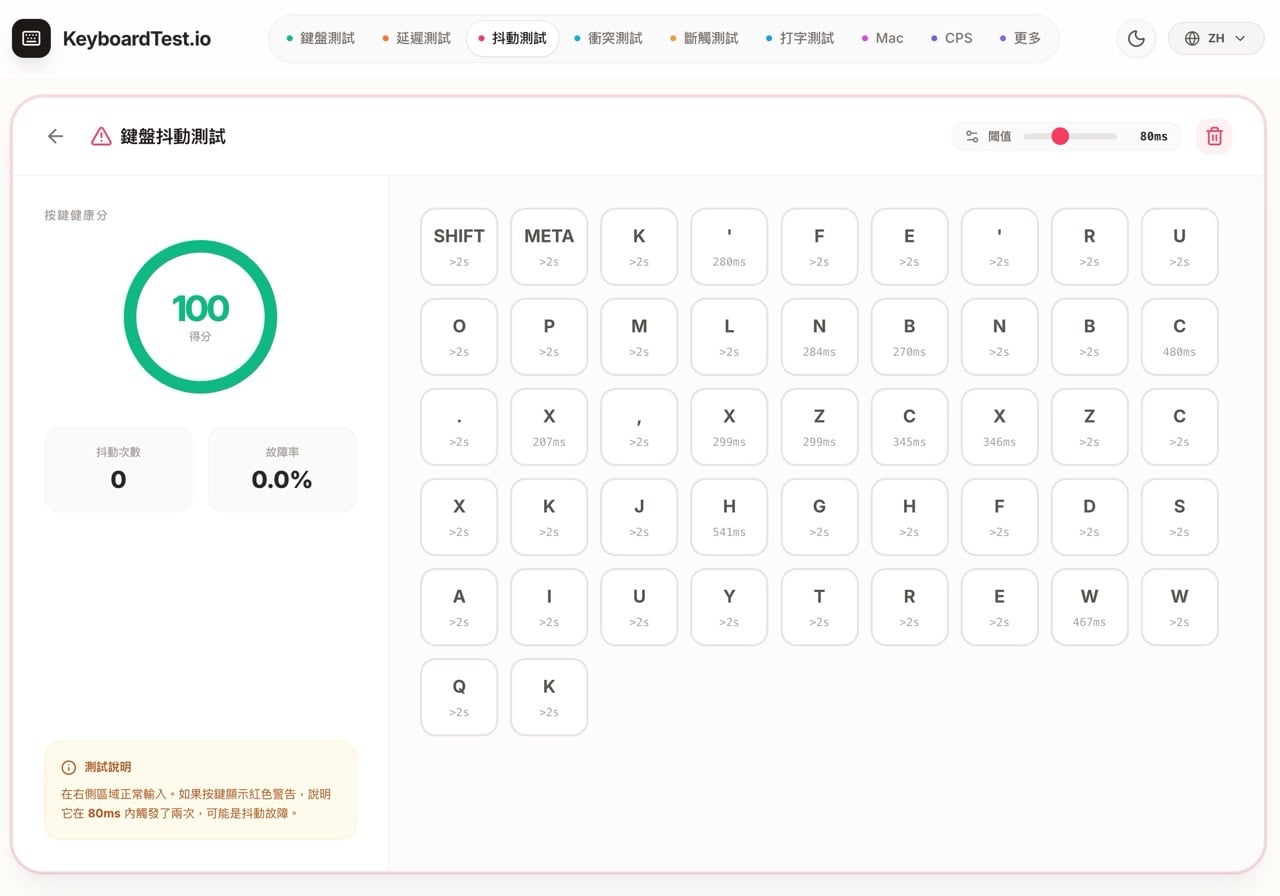Open the 衝突測試 test page
The height and width of the screenshot is (896, 1280).
(x=615, y=38)
